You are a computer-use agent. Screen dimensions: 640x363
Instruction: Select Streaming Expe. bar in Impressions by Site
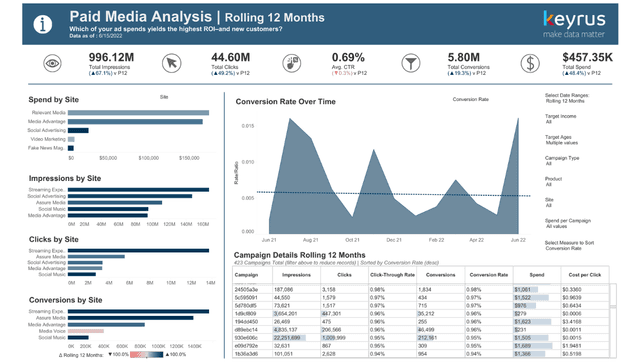coord(138,190)
